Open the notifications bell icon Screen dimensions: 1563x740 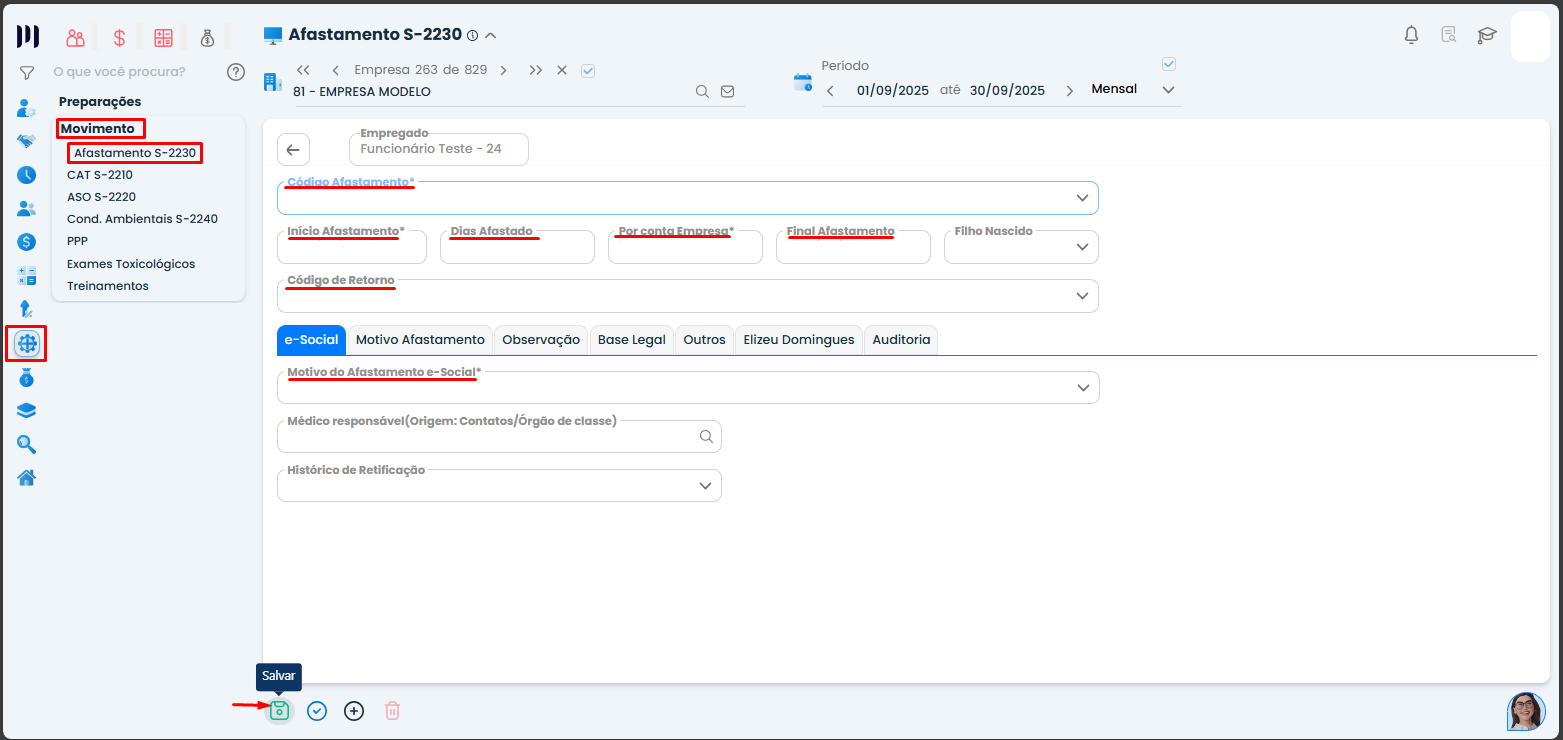pos(1411,35)
